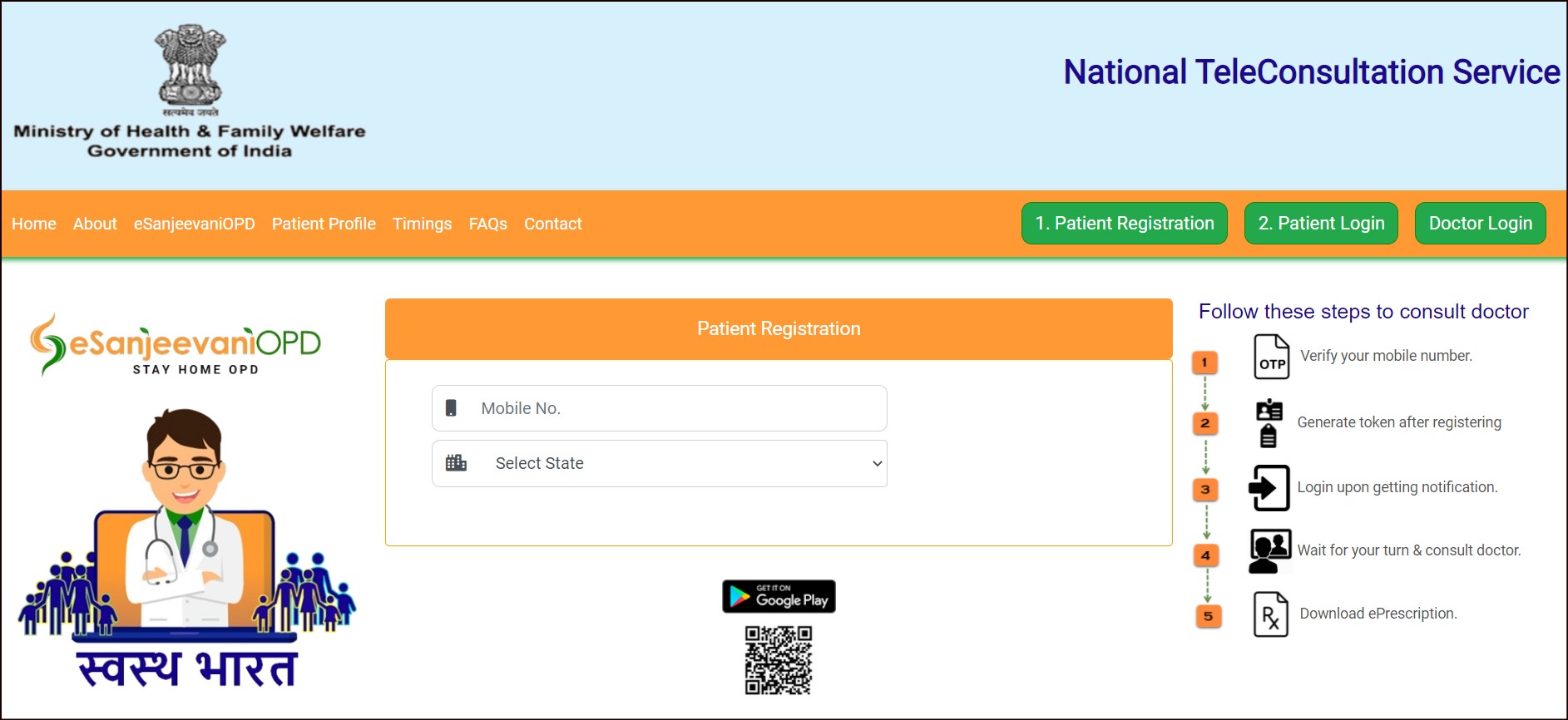
Task: Open the Get it on Google Play badge
Action: coord(779,596)
